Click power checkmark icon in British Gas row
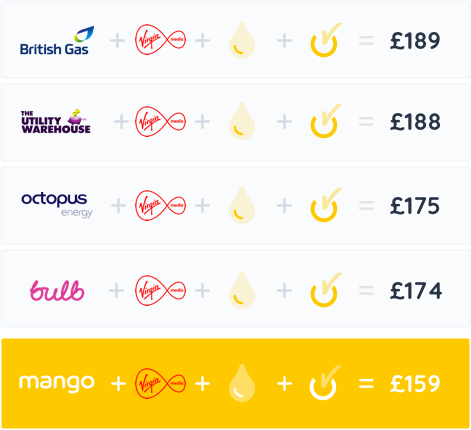This screenshot has width=471, height=430. (x=326, y=40)
